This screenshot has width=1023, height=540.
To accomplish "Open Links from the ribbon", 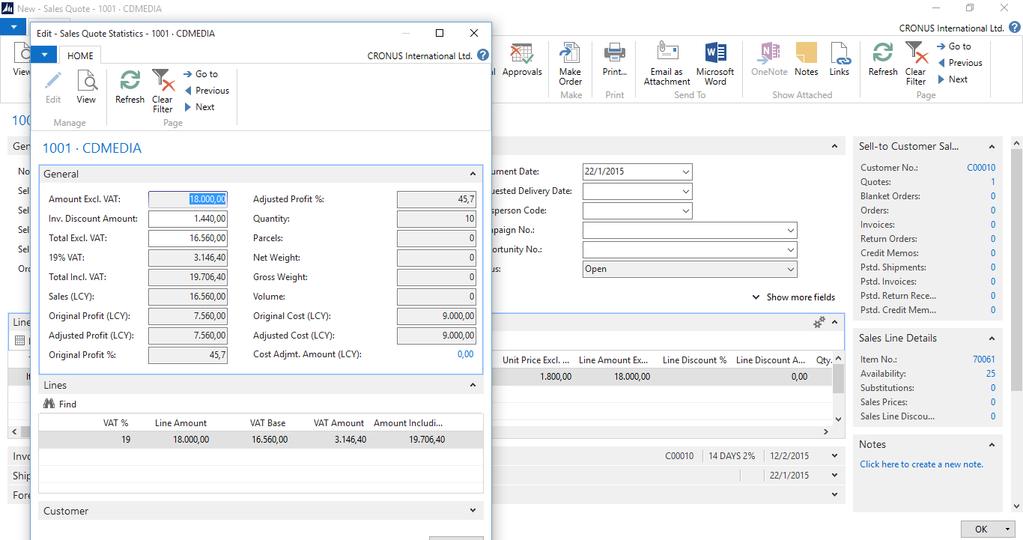I will (x=839, y=59).
